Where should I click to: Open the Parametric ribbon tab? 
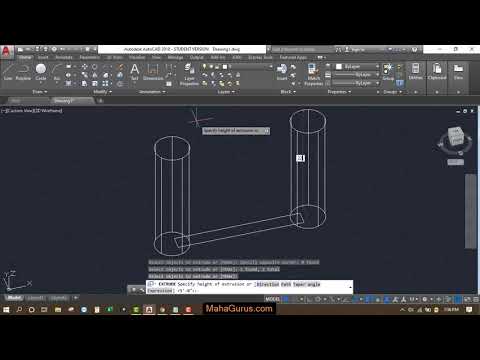tap(89, 57)
